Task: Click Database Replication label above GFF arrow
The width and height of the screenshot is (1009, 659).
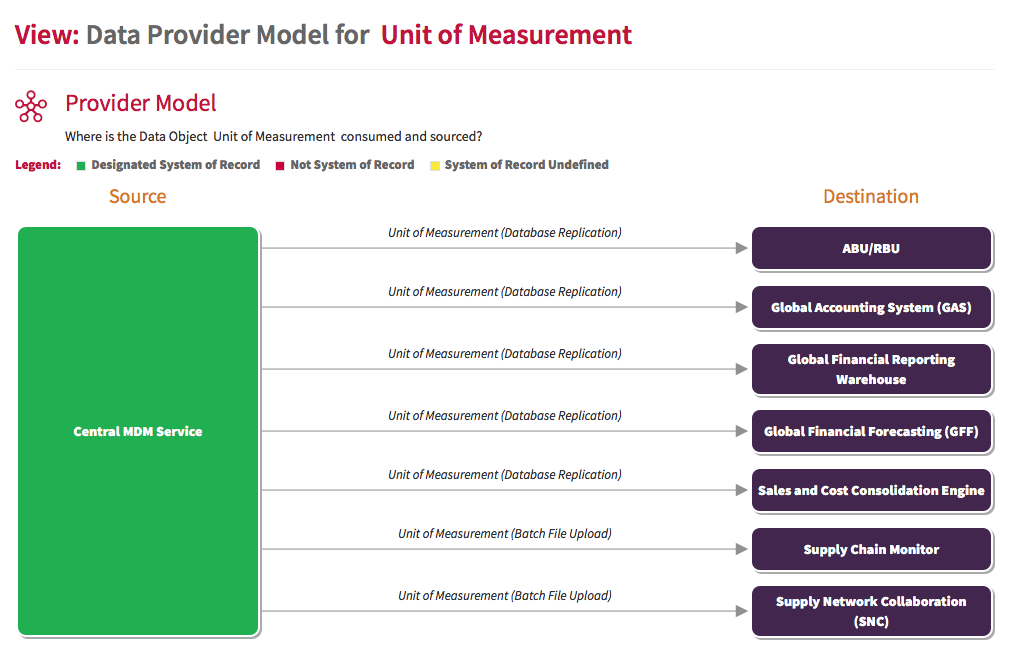Action: click(504, 416)
